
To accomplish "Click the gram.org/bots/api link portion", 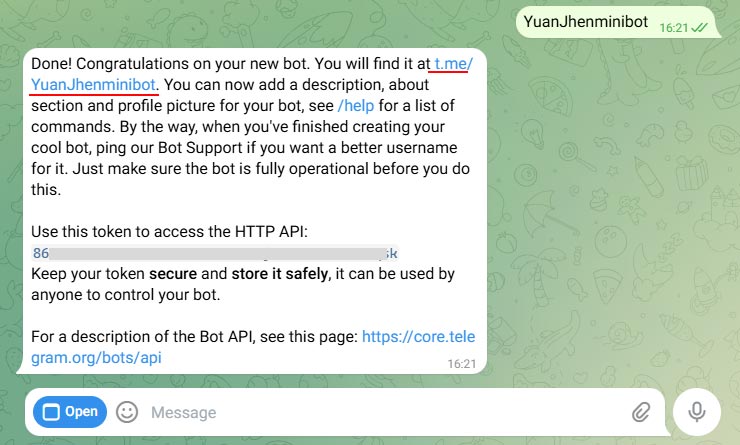I will tap(96, 358).
